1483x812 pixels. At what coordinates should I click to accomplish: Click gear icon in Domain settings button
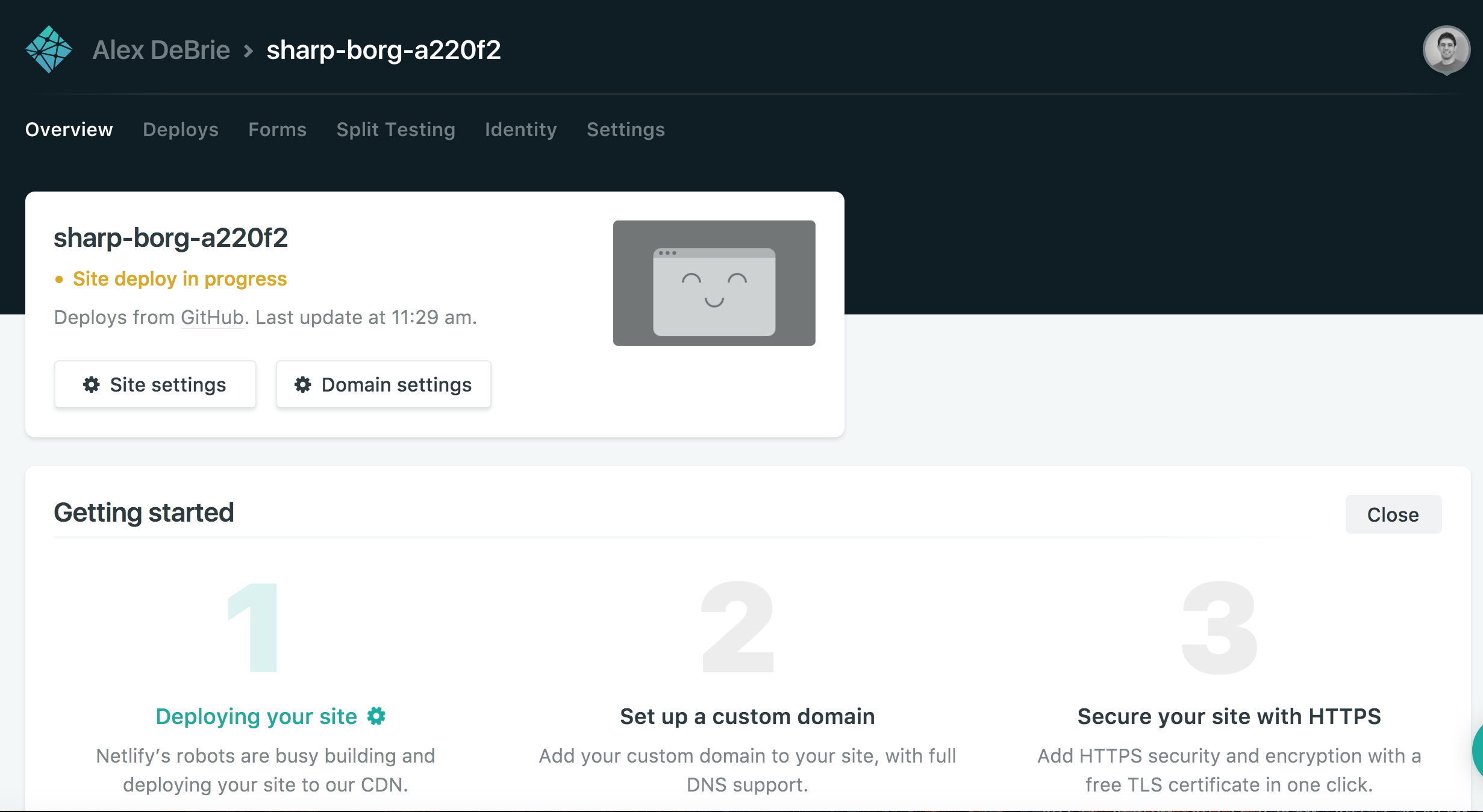point(303,384)
